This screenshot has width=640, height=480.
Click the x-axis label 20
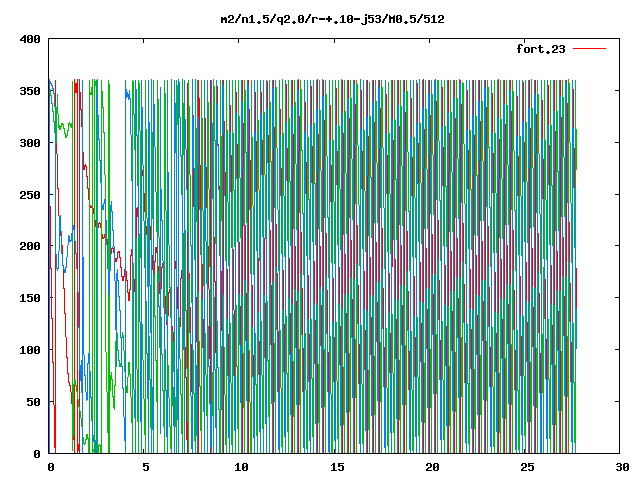point(432,467)
